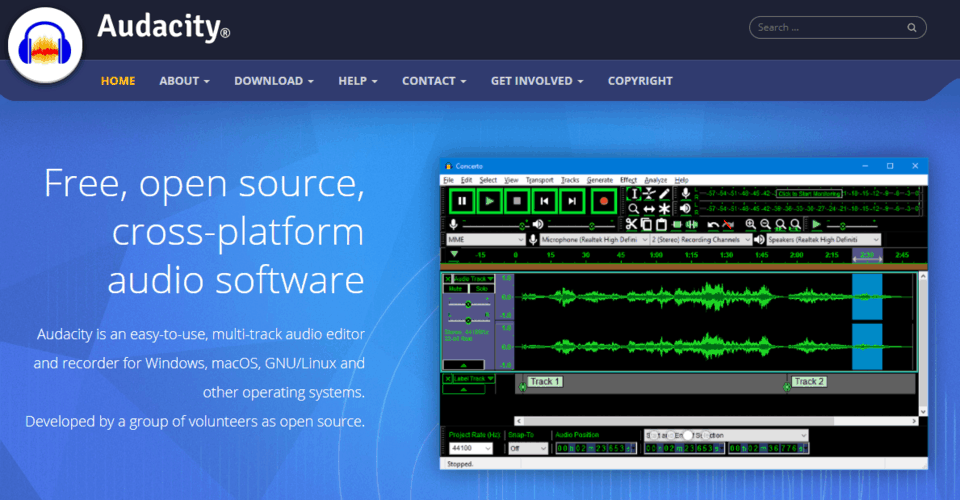
Task: Open the CONTACT navigation menu
Action: coord(434,81)
